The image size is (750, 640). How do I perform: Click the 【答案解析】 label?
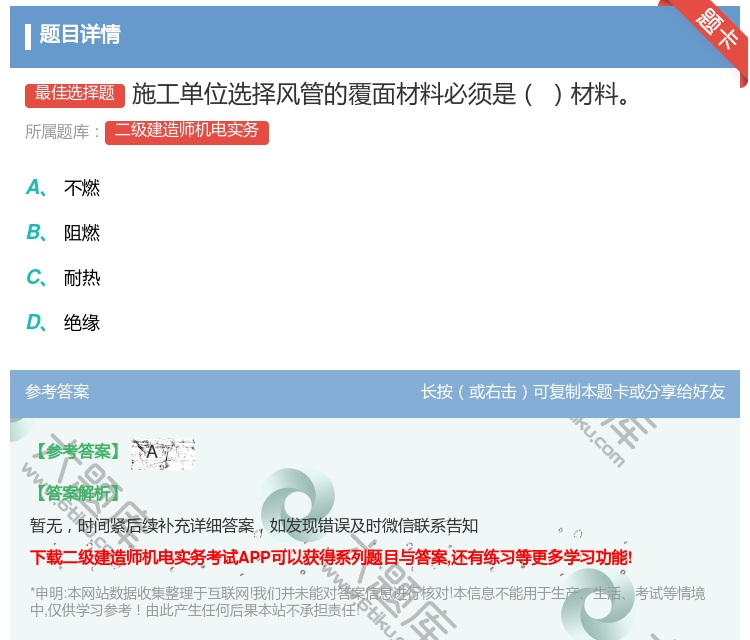click(x=78, y=493)
